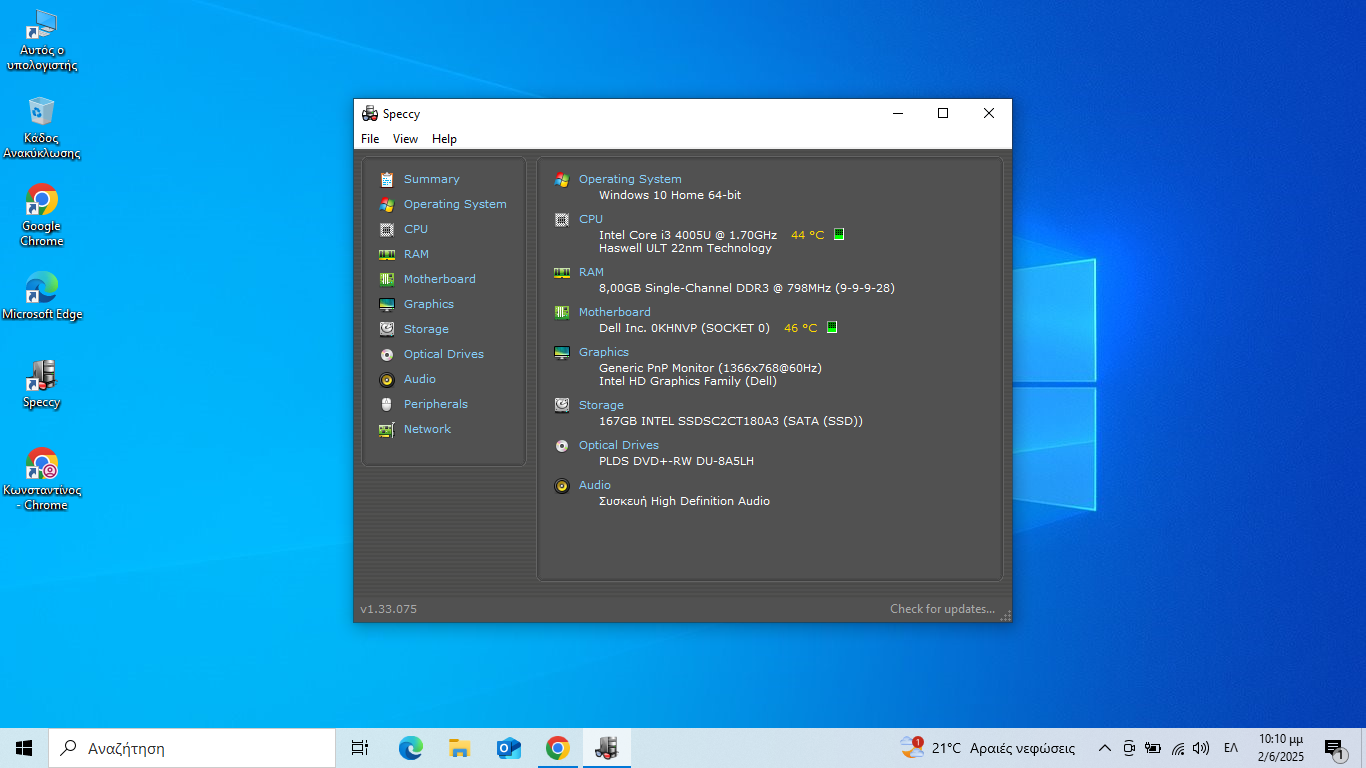
Task: Click the RAM heading link in summary
Action: coord(591,272)
